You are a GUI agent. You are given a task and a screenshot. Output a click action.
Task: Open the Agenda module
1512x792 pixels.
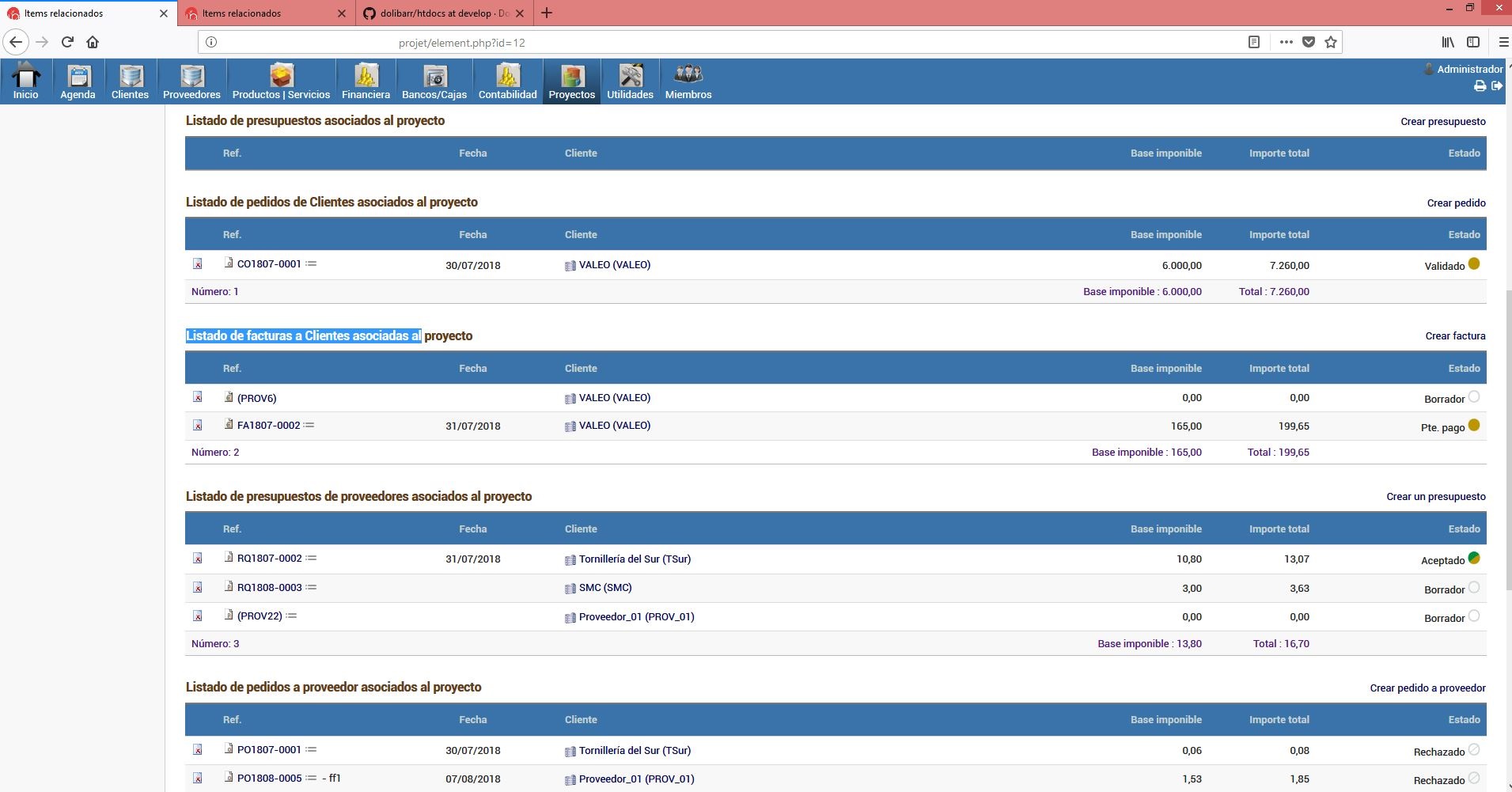click(77, 80)
